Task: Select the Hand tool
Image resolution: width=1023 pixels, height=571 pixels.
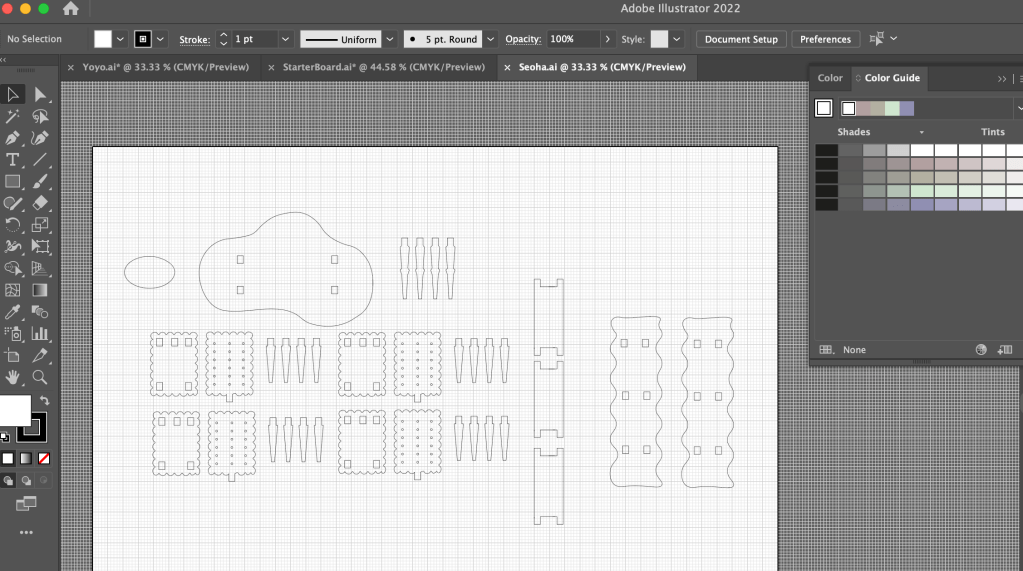Action: [x=13, y=377]
